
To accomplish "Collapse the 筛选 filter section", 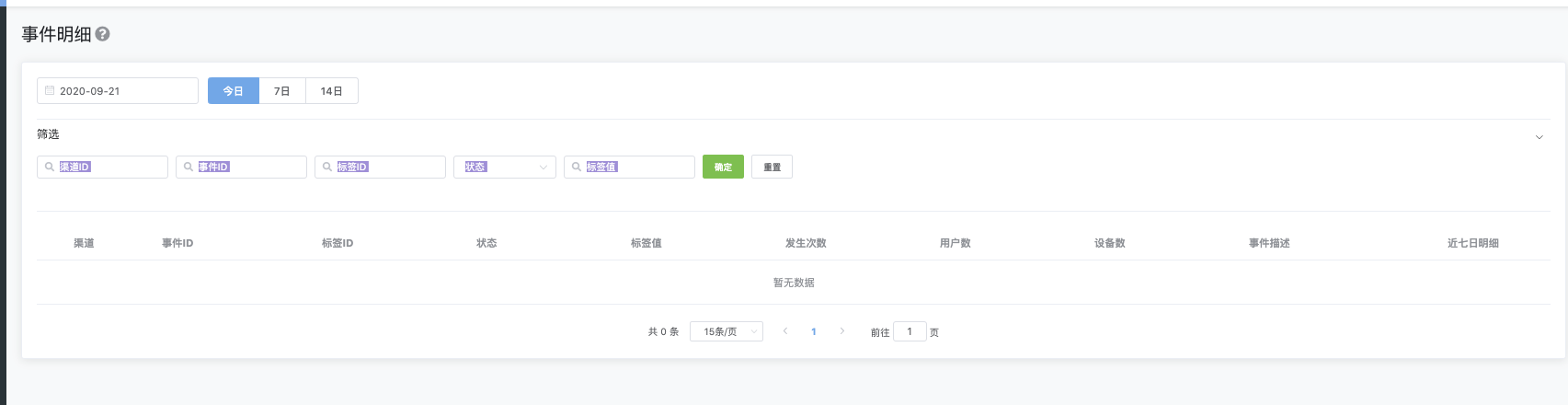I will pyautogui.click(x=1539, y=137).
